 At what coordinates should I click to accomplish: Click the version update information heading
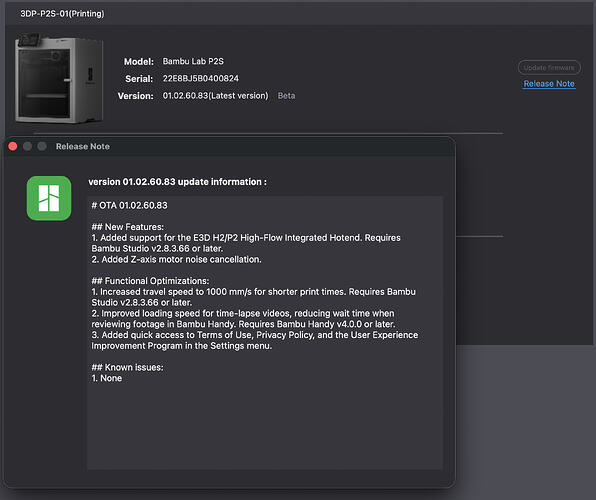[178, 182]
